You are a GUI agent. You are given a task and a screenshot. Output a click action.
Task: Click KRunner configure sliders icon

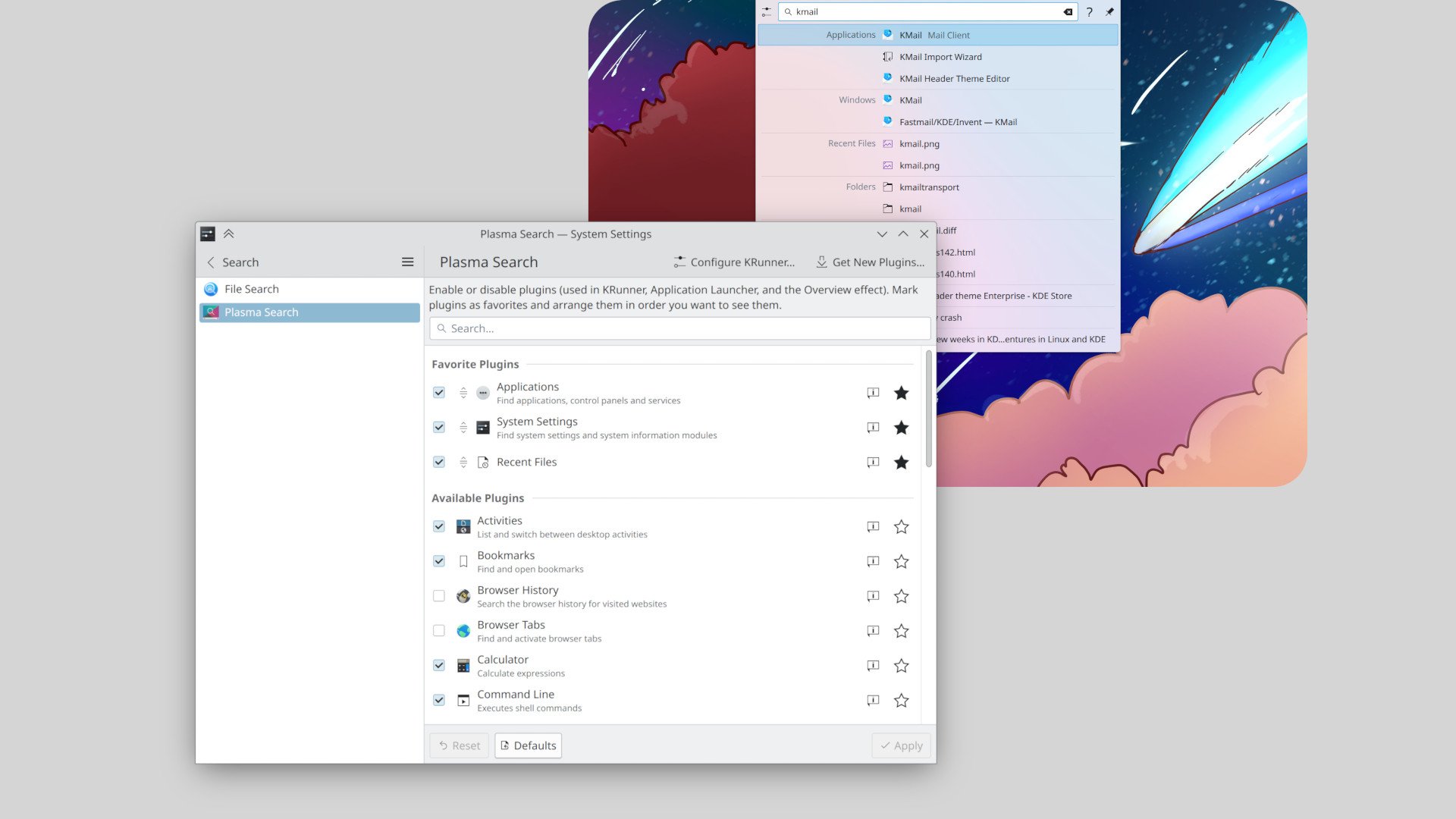[x=767, y=12]
